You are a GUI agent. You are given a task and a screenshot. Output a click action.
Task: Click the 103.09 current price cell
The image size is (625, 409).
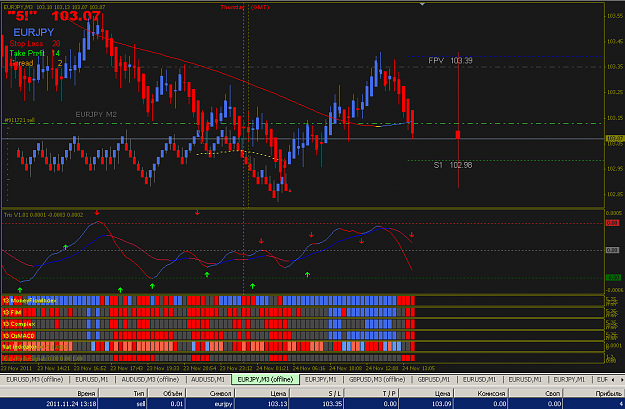point(442,404)
